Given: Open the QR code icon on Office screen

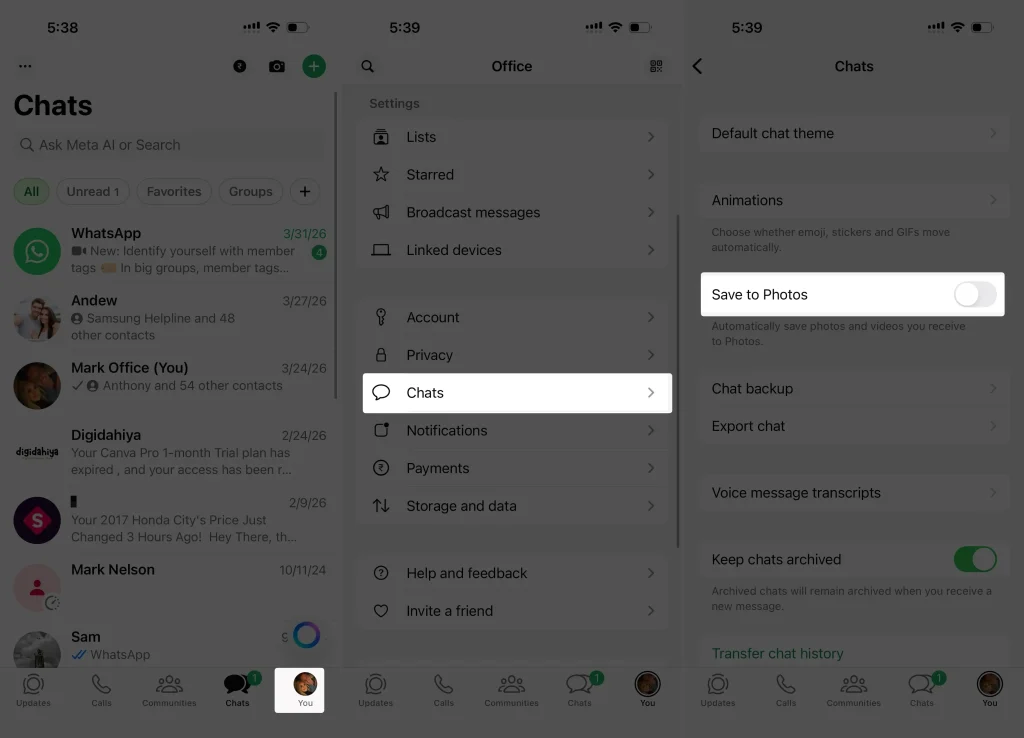Looking at the screenshot, I should [x=656, y=66].
